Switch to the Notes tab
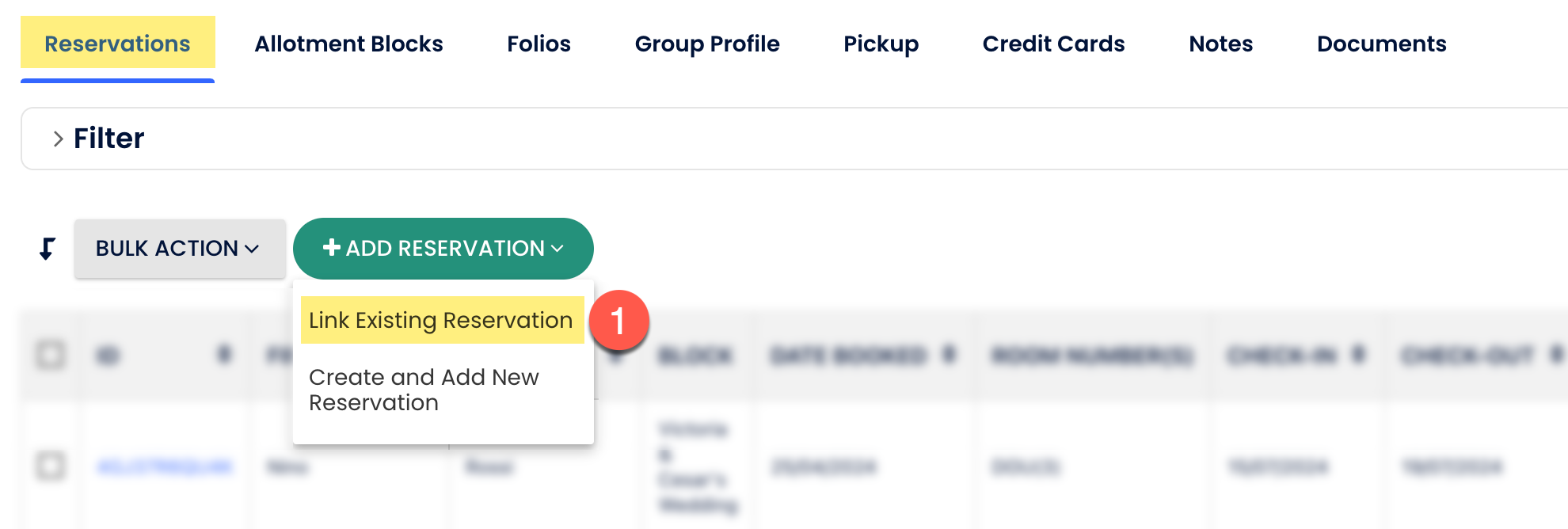The width and height of the screenshot is (1568, 529). coord(1220,44)
